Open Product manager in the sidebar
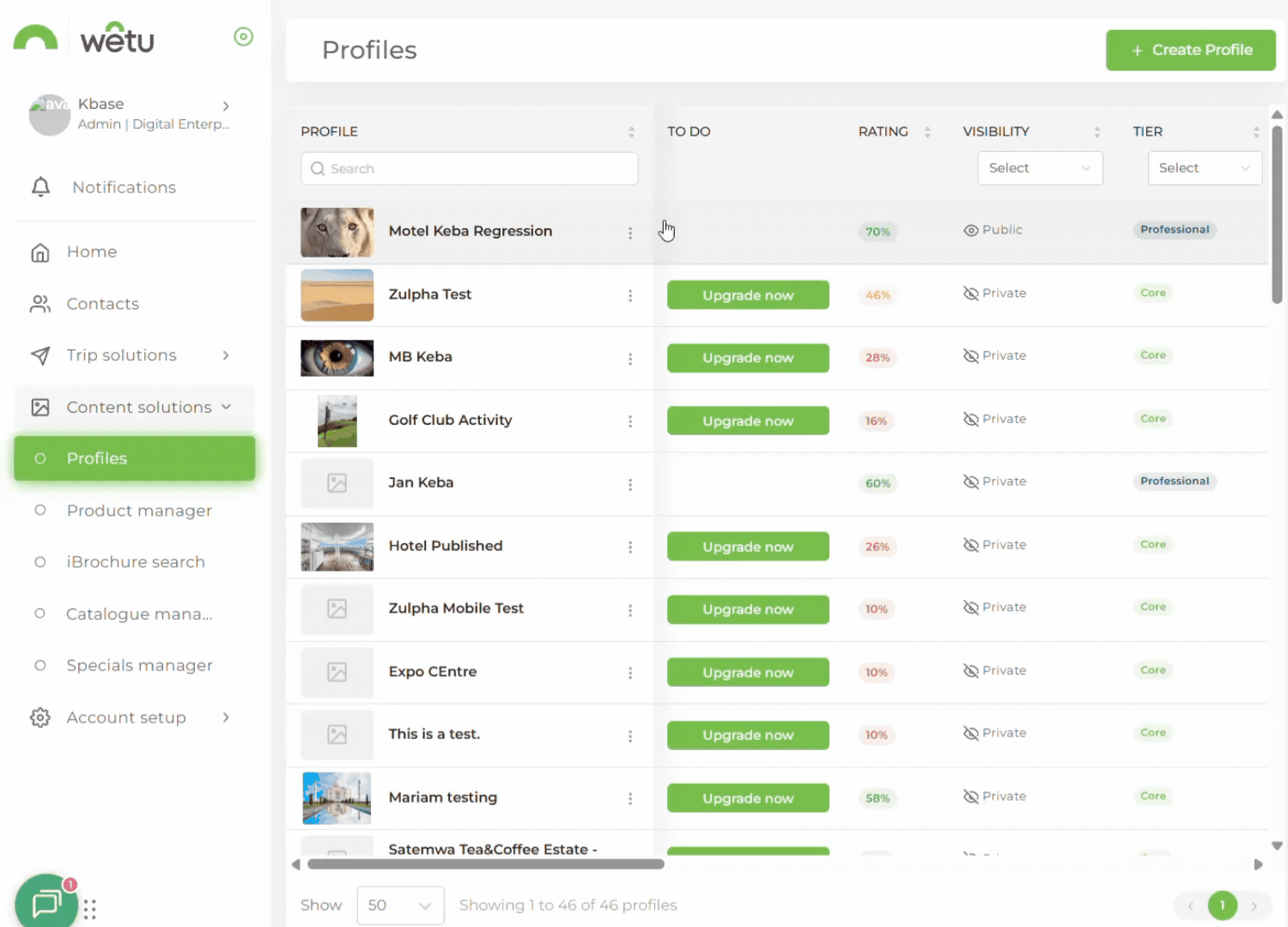 pos(139,511)
